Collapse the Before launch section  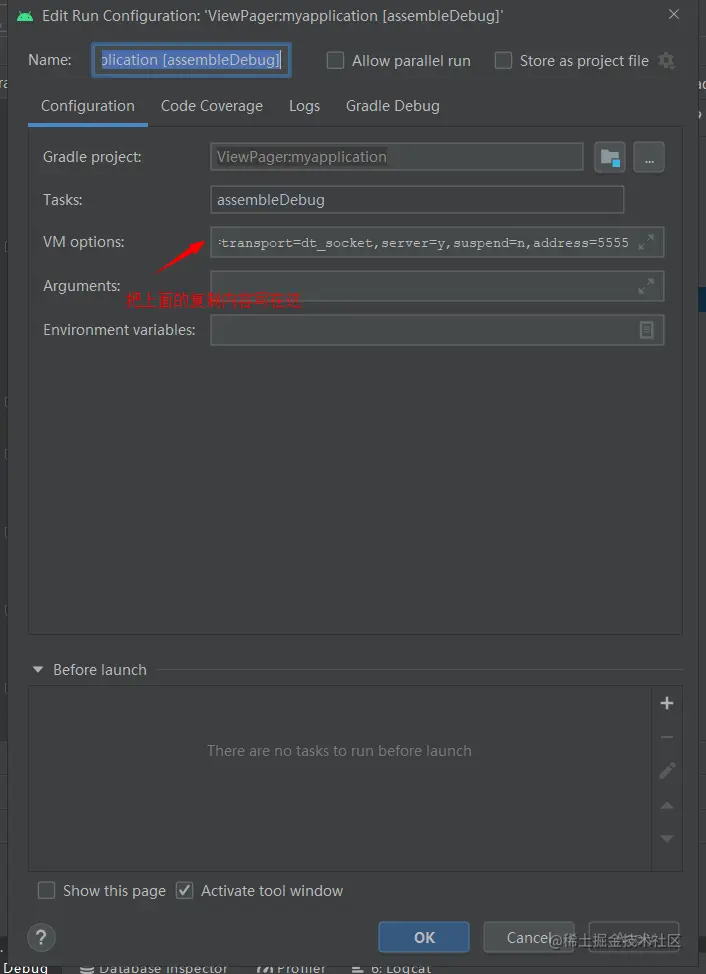click(x=38, y=670)
